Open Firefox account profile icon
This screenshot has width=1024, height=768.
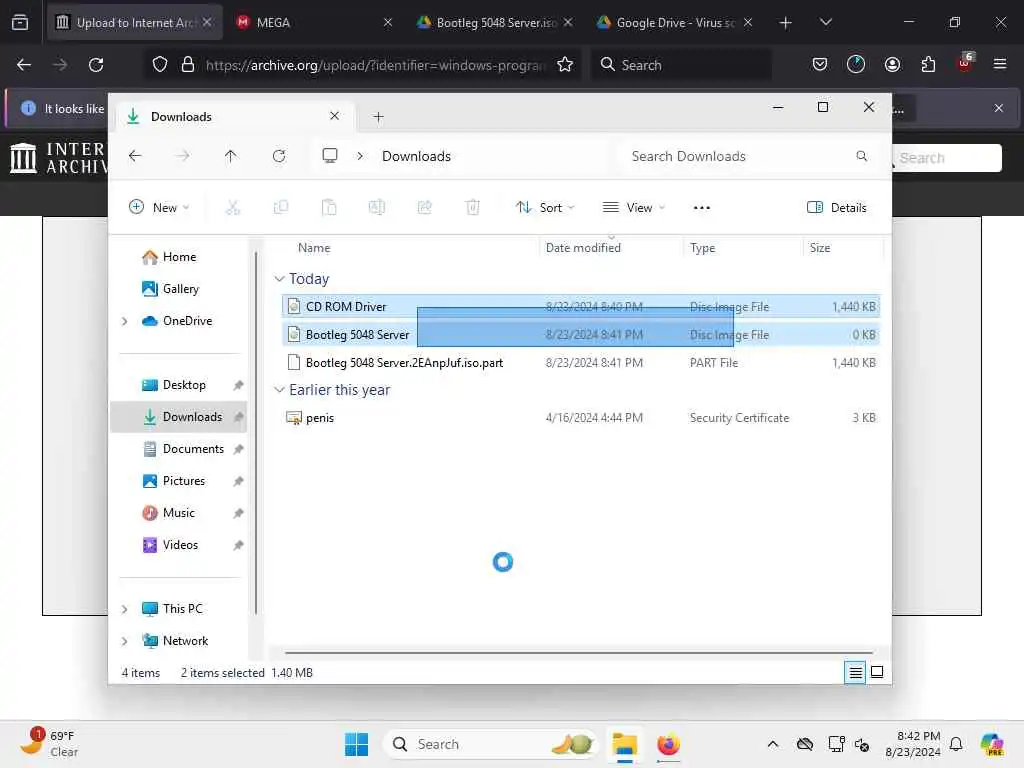click(x=892, y=65)
